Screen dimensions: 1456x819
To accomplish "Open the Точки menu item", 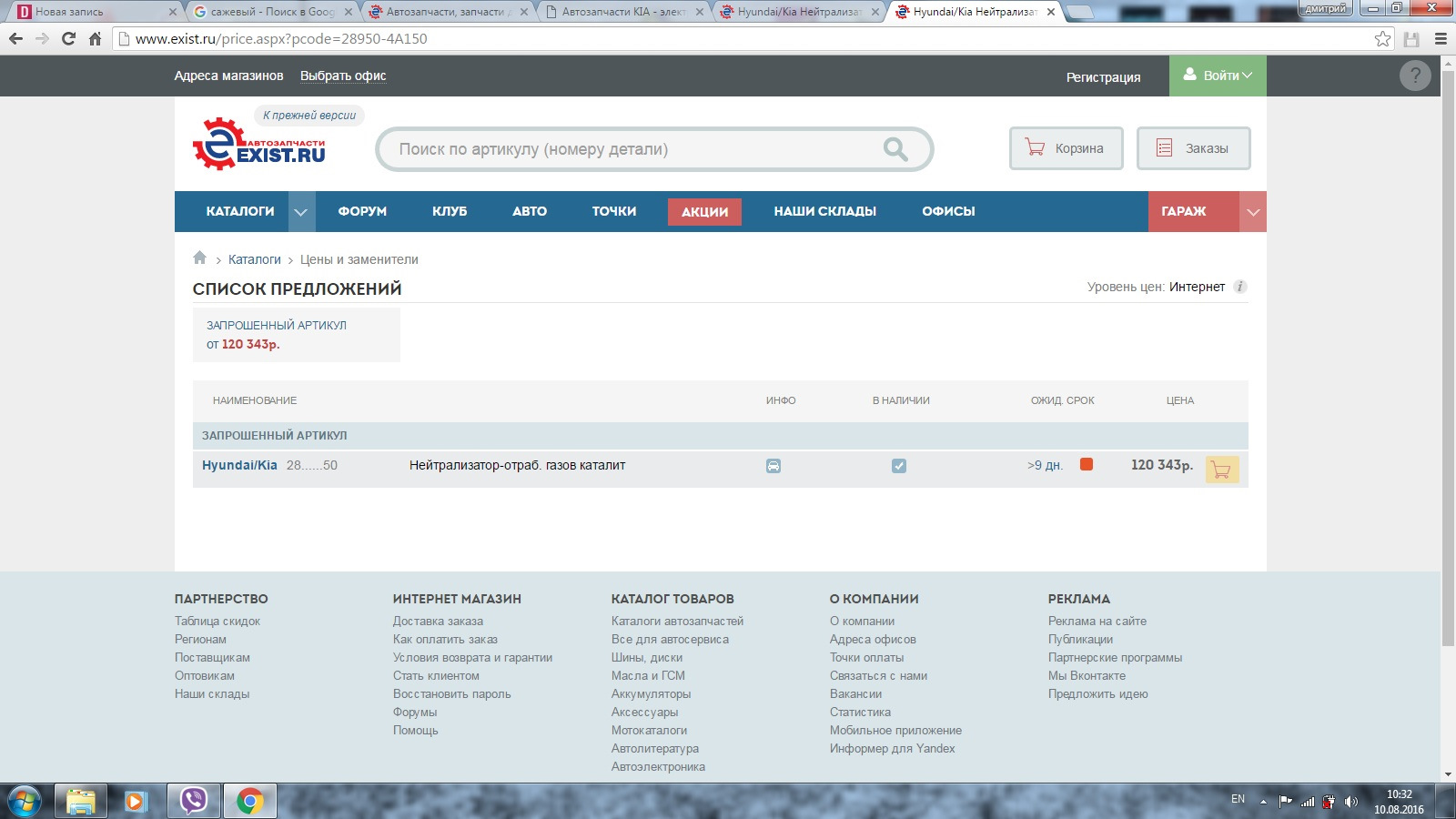I will point(614,211).
